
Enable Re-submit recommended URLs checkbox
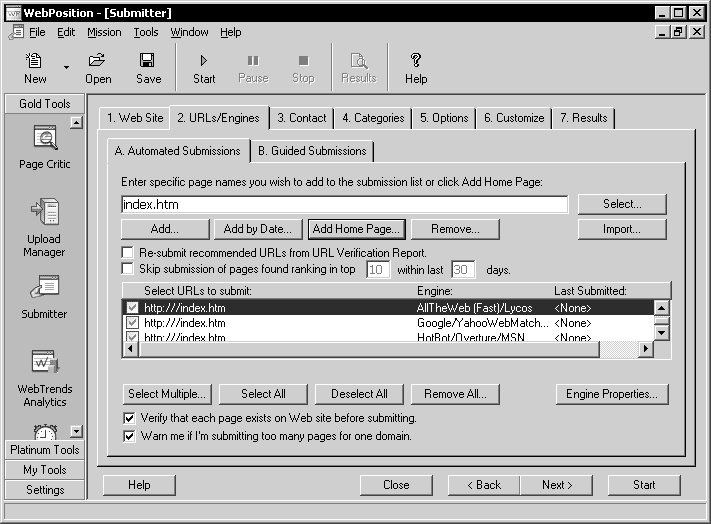[x=128, y=252]
